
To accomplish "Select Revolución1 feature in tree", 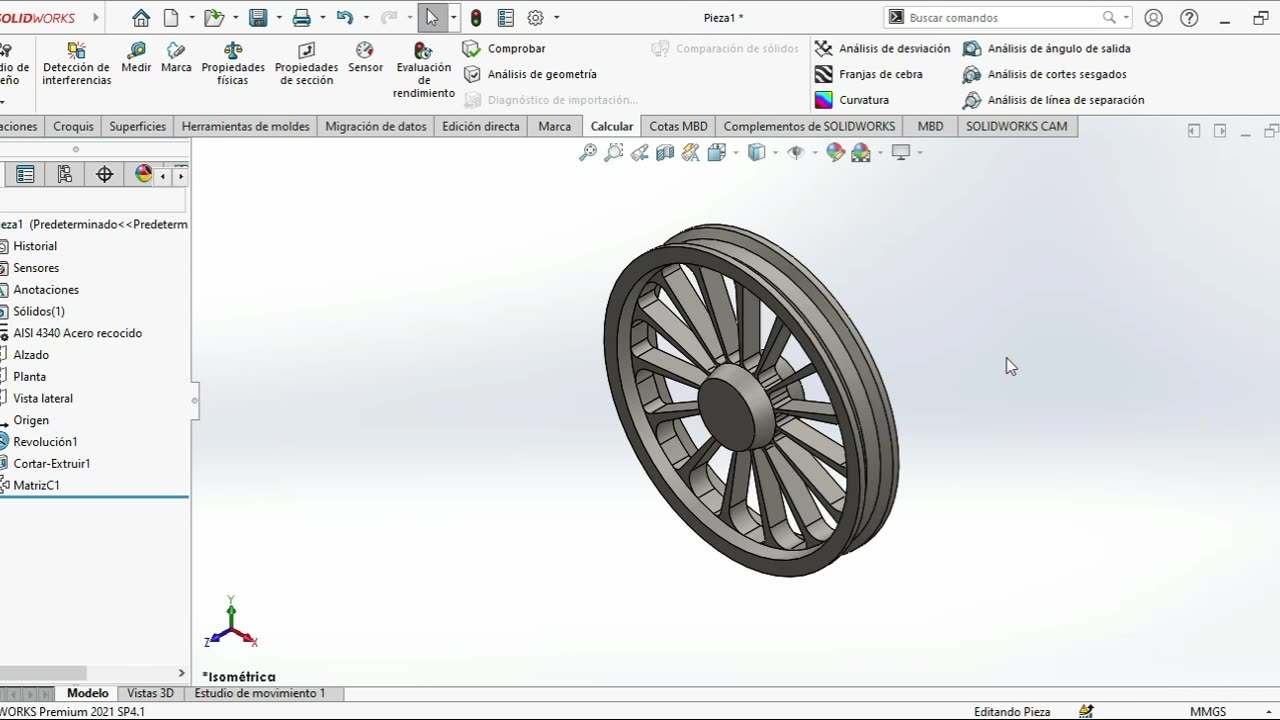I will coord(45,442).
